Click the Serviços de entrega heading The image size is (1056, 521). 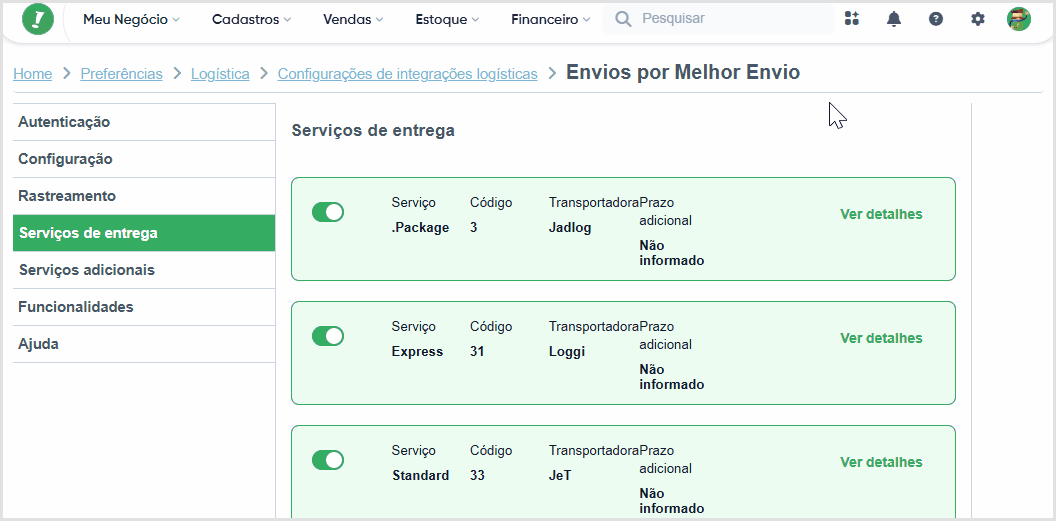pos(373,131)
